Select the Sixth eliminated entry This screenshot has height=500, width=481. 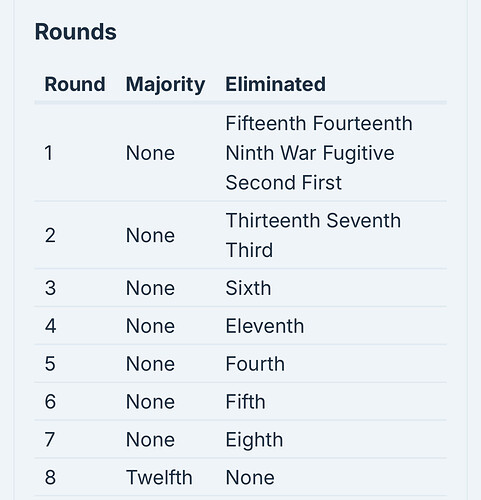click(x=248, y=288)
